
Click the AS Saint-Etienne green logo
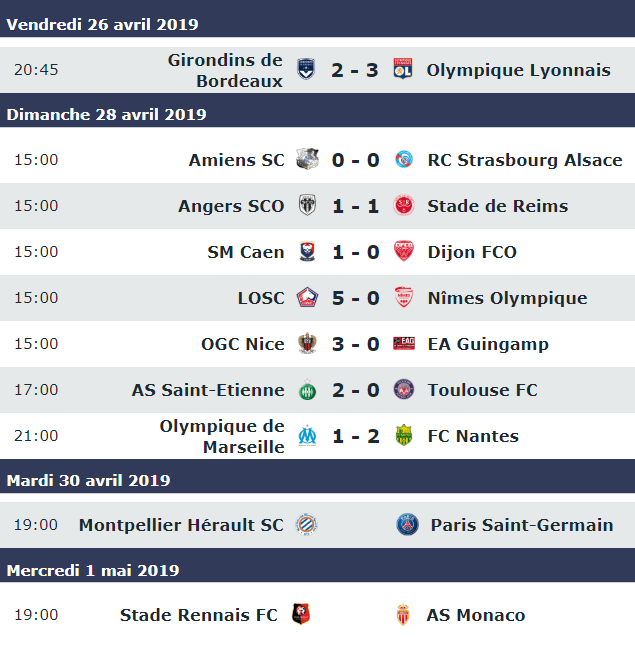[308, 390]
